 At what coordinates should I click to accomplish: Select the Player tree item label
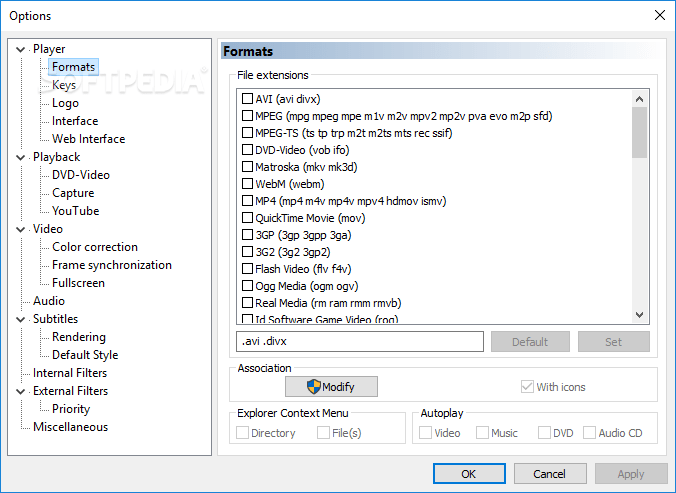[49, 49]
